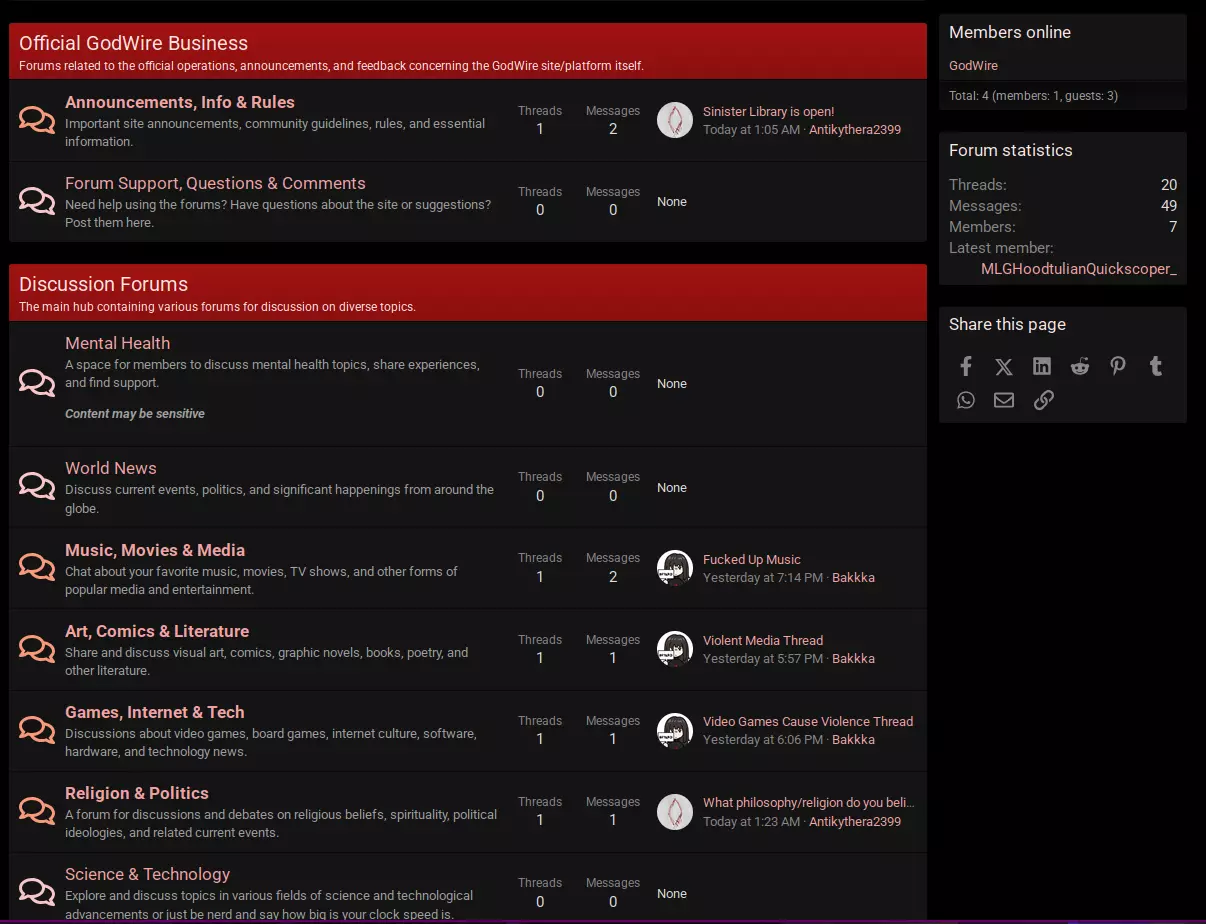
Task: View latest member MLGHoodtulianQuickscoper_ profile
Action: pos(1078,269)
